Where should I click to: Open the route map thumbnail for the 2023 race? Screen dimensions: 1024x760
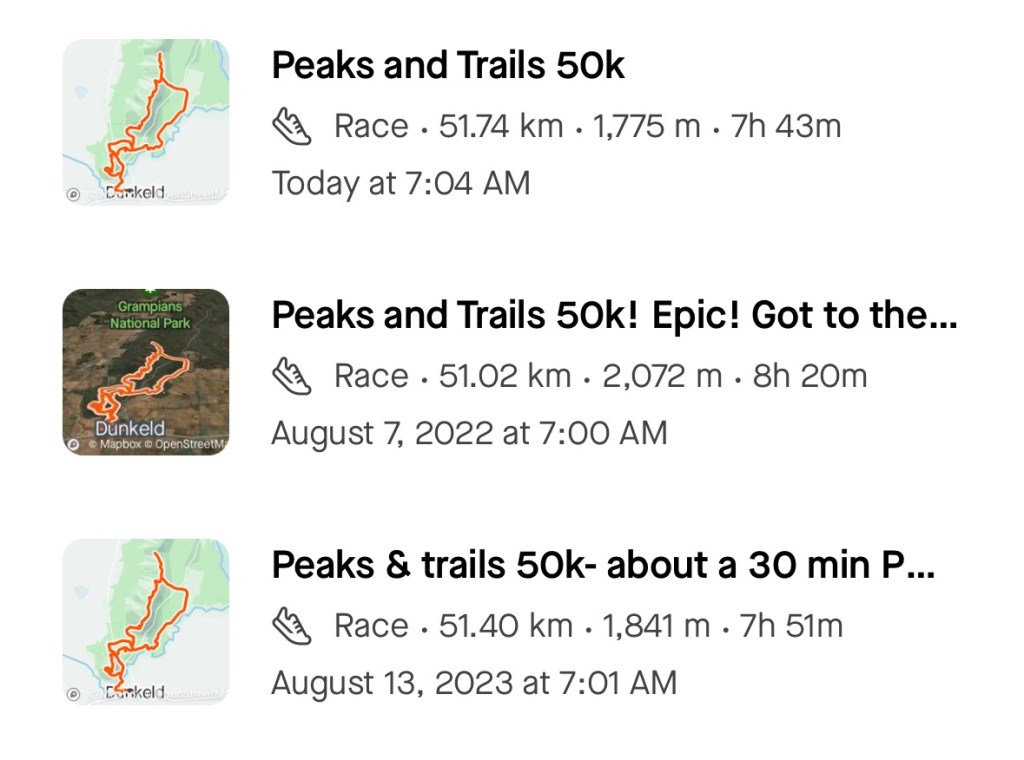click(146, 621)
